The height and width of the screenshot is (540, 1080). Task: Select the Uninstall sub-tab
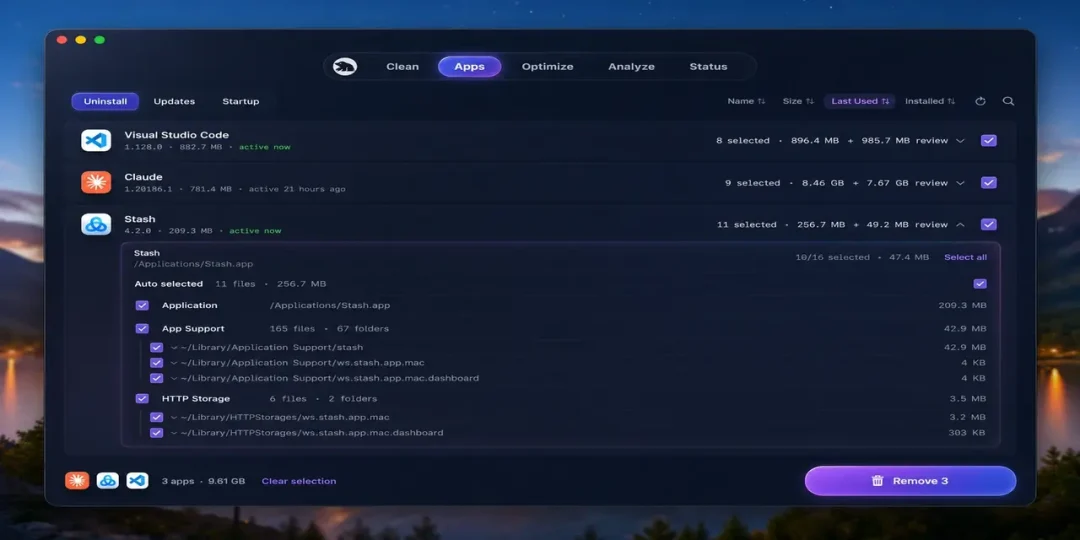[x=105, y=101]
